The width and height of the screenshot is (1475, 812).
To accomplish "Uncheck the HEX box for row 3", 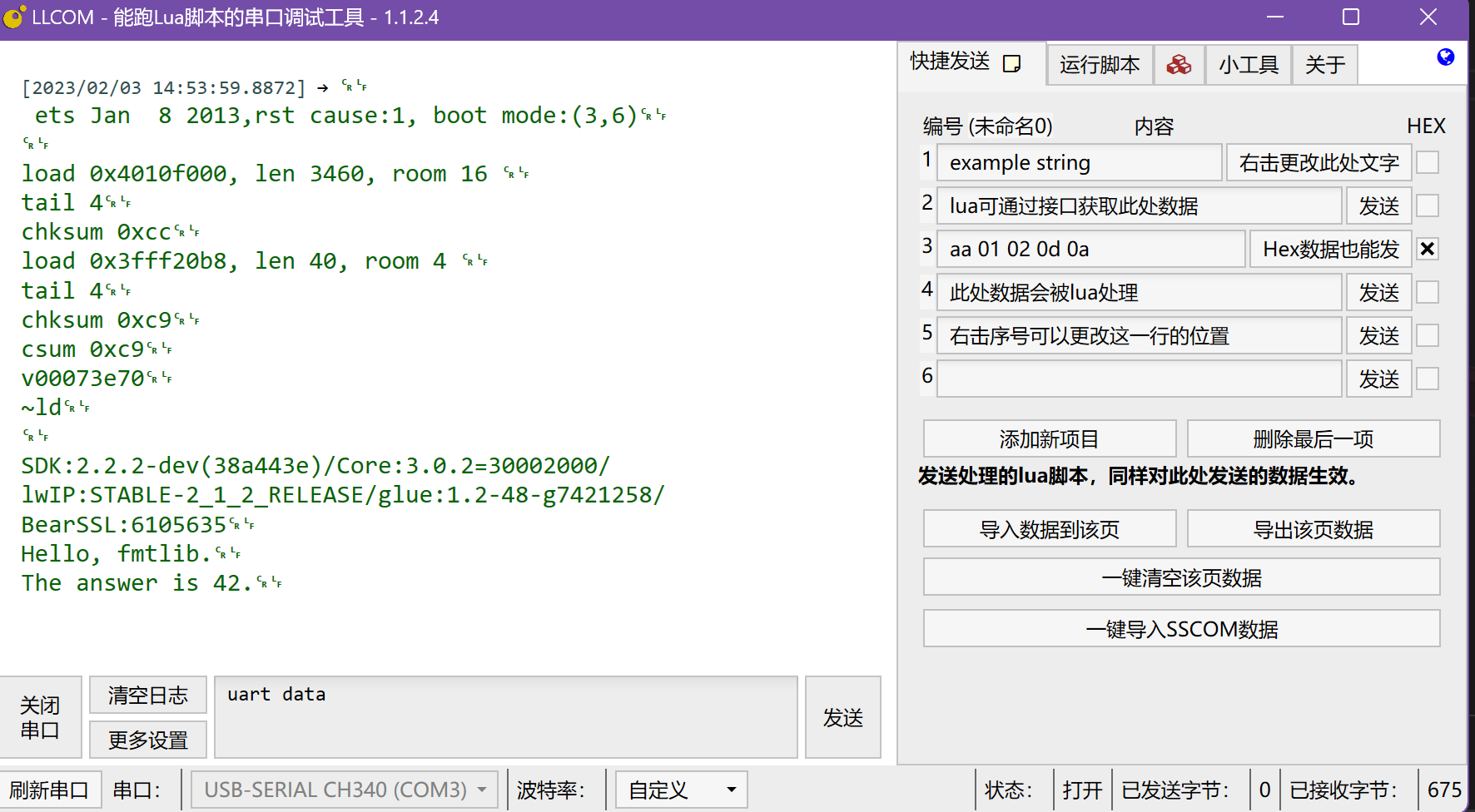I will 1428,250.
